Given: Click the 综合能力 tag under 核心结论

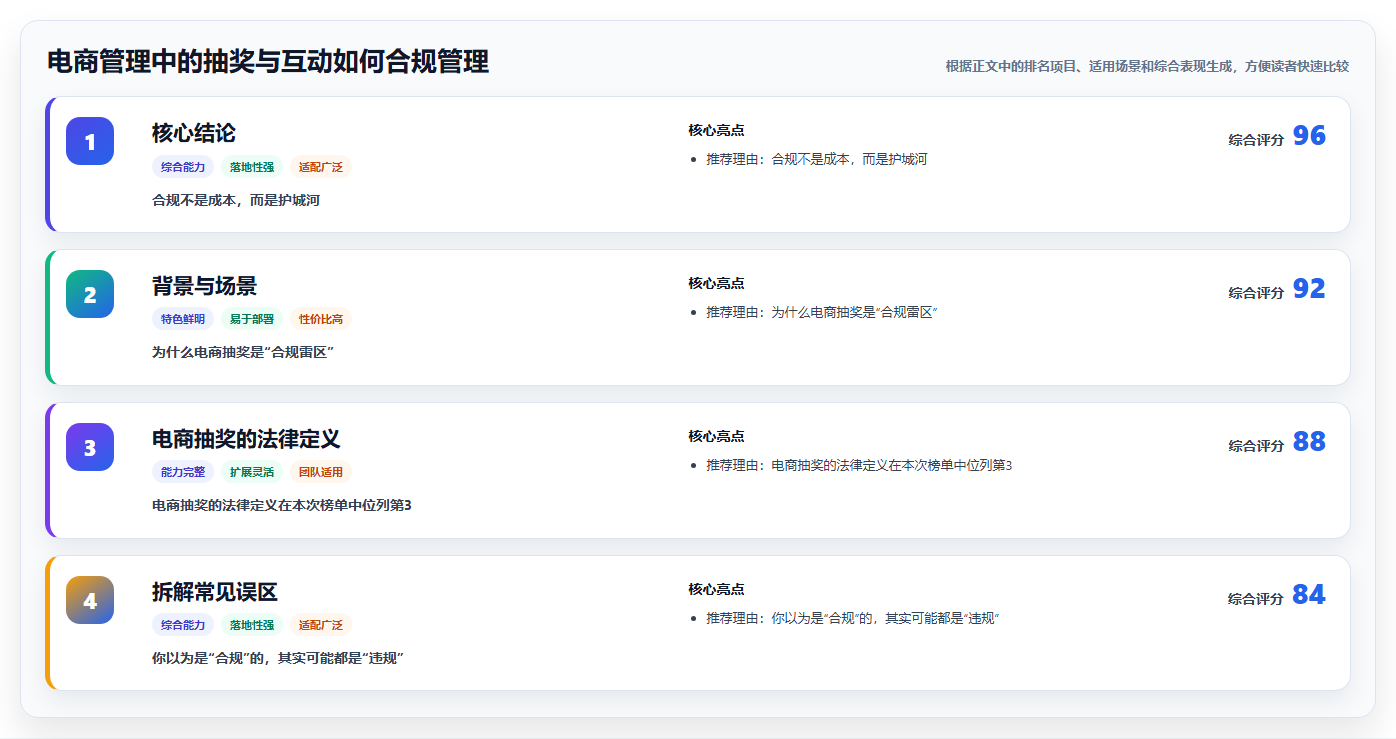Looking at the screenshot, I should [183, 167].
